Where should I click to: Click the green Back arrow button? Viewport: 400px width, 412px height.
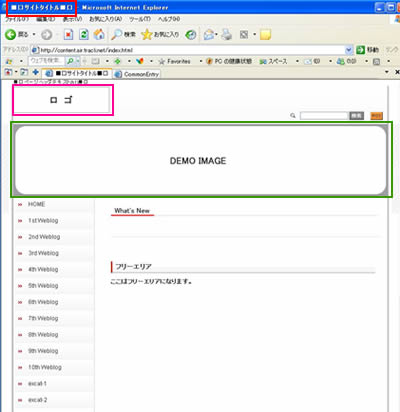(10, 34)
